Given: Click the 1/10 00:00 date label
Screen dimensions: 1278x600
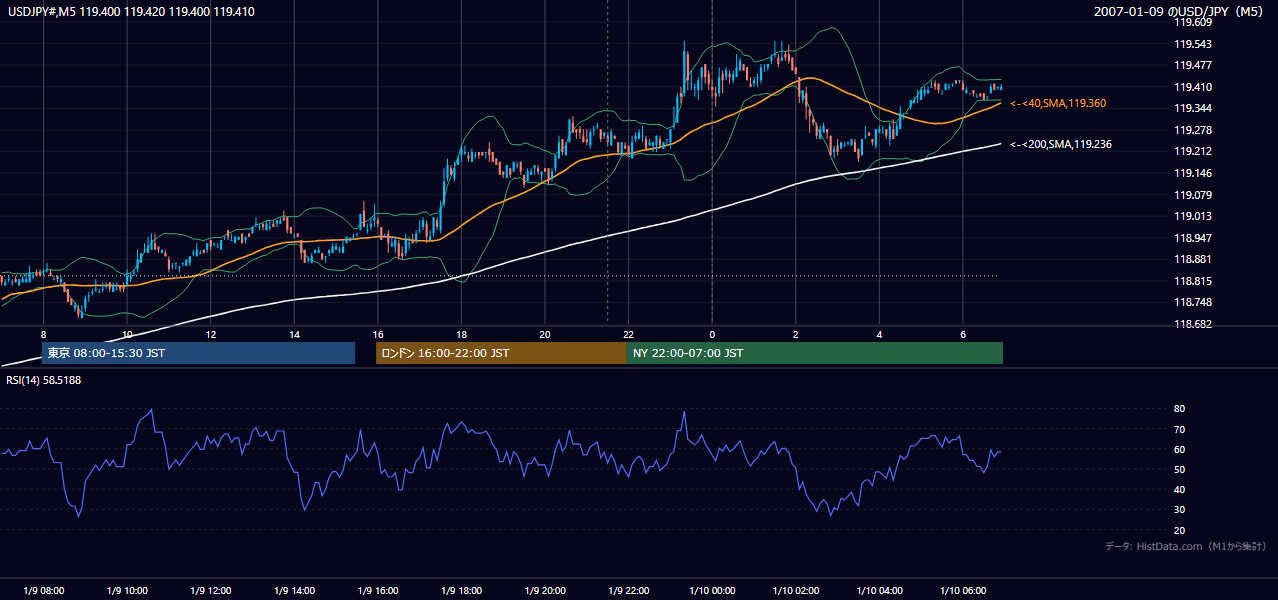Looking at the screenshot, I should pyautogui.click(x=712, y=591).
